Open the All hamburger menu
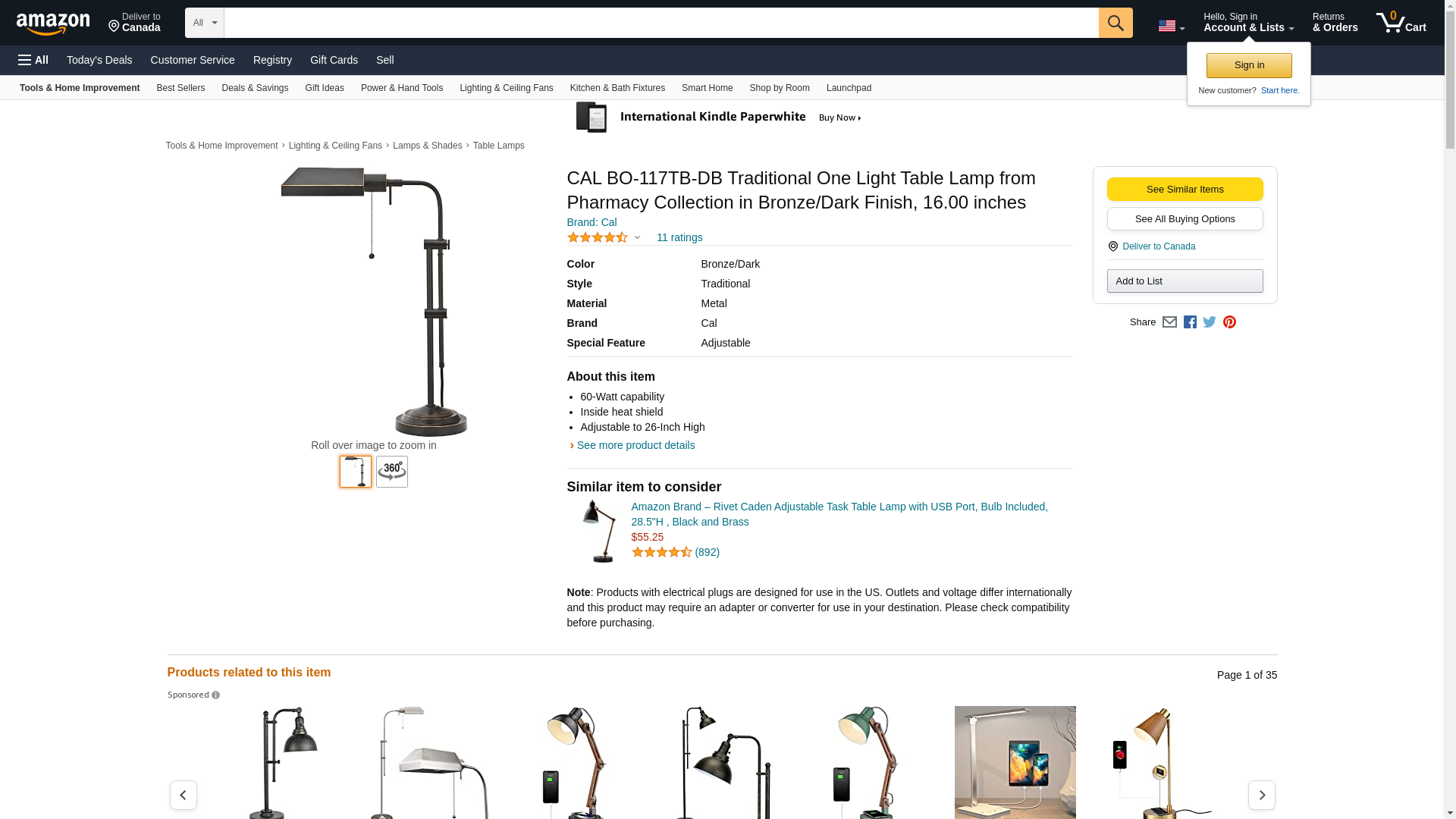Screen dimensions: 1456x819 (33, 60)
